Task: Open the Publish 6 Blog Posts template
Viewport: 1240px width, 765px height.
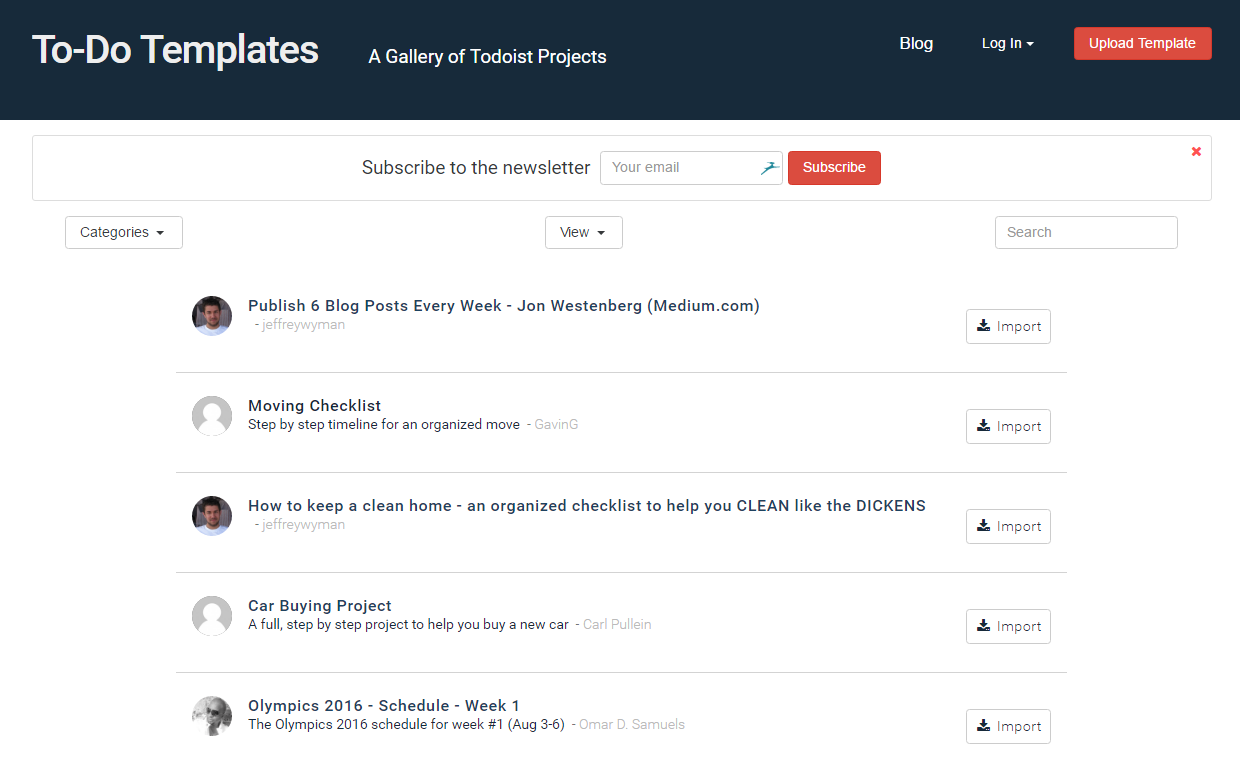Action: pos(503,305)
